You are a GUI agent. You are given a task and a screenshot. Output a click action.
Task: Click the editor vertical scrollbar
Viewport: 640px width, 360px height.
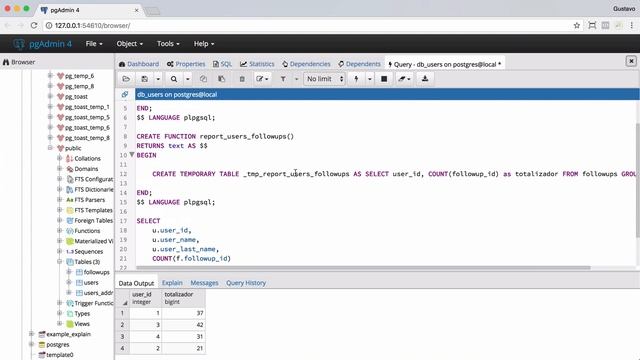638,180
